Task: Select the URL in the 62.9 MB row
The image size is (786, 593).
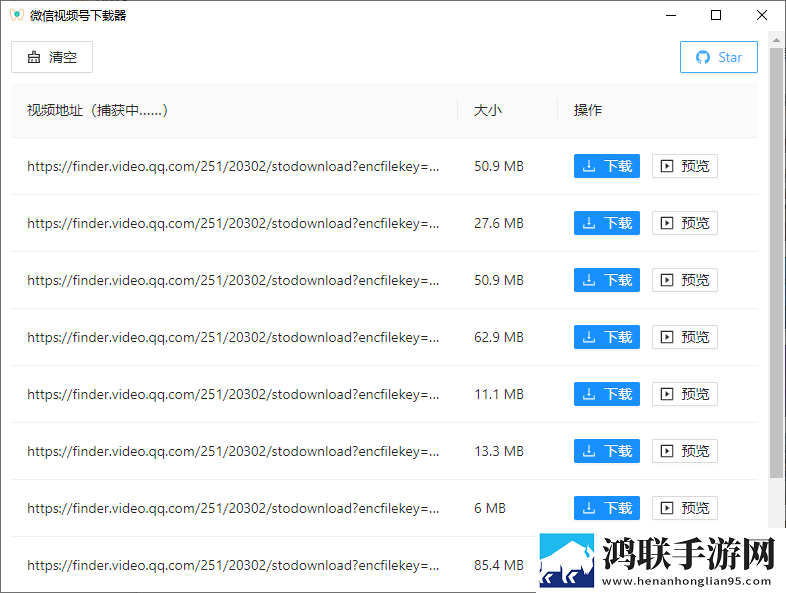Action: pos(233,337)
